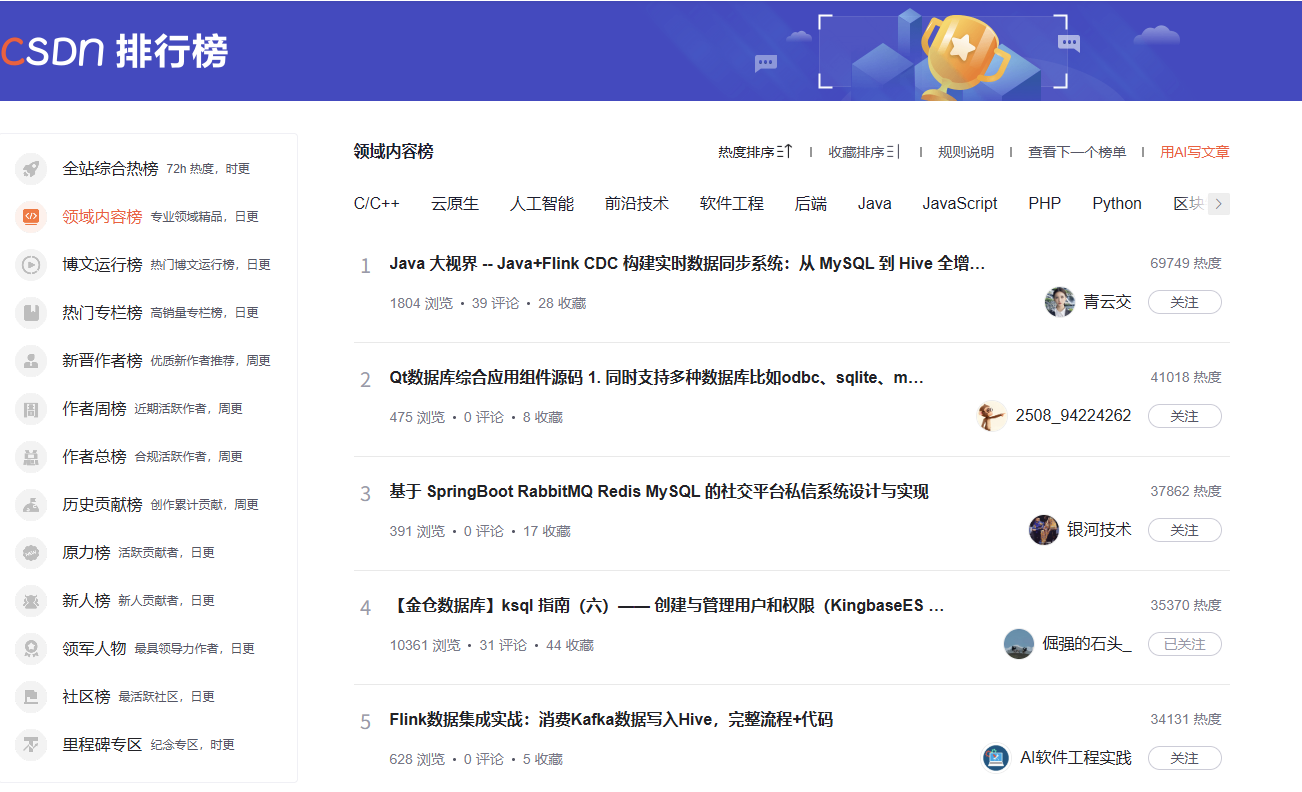Screen dimensions: 1302x792
Task: Sort list by 收藏排序
Action: [x=864, y=152]
